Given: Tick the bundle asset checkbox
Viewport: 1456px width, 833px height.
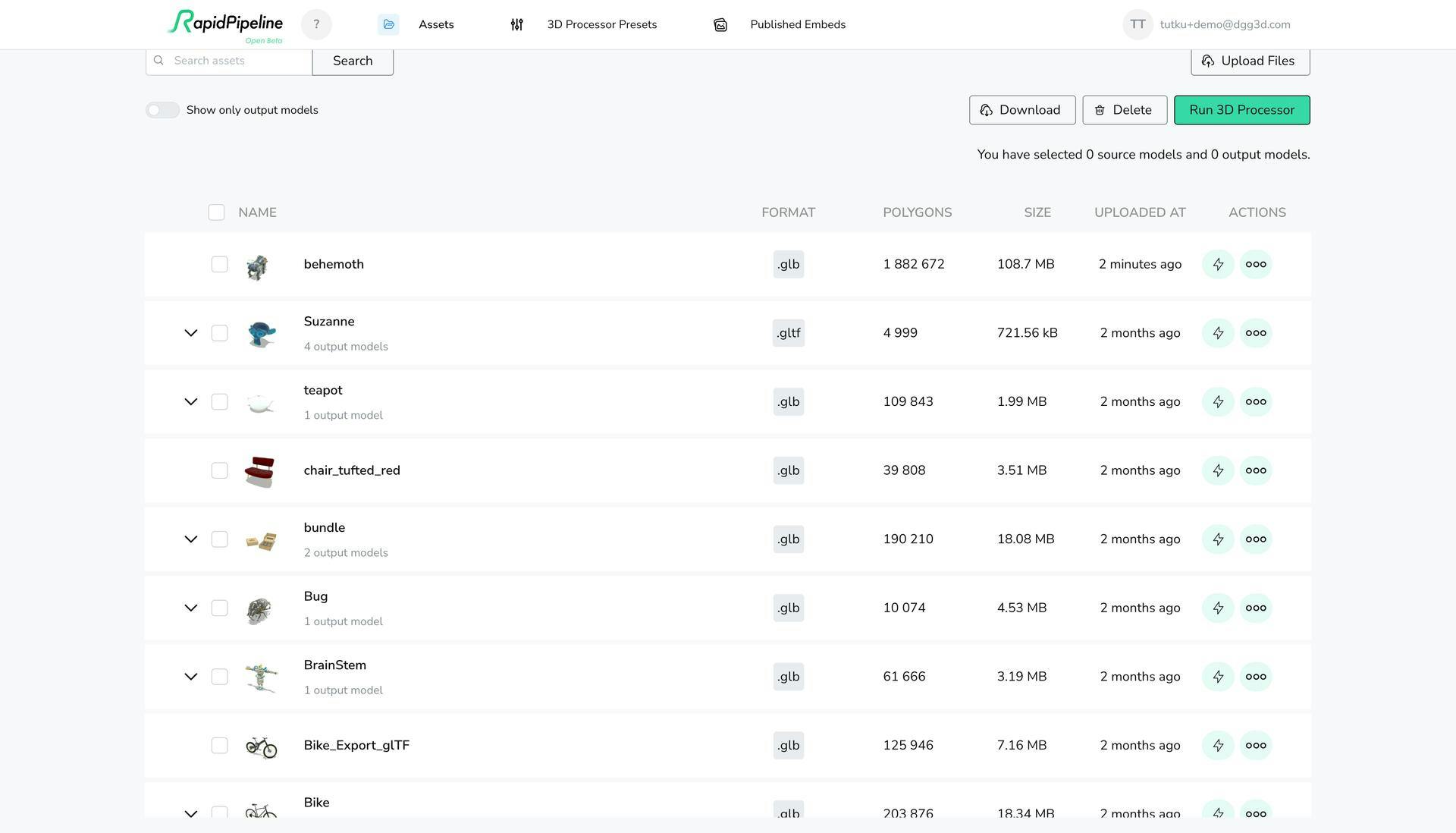Looking at the screenshot, I should 219,539.
